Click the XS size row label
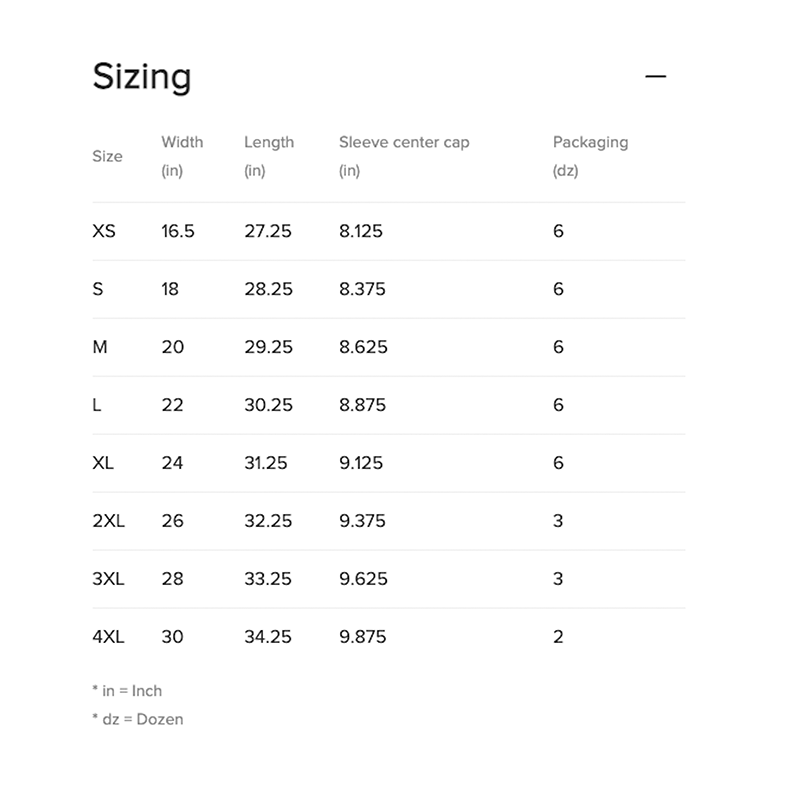This screenshot has height=800, width=800. tap(104, 231)
